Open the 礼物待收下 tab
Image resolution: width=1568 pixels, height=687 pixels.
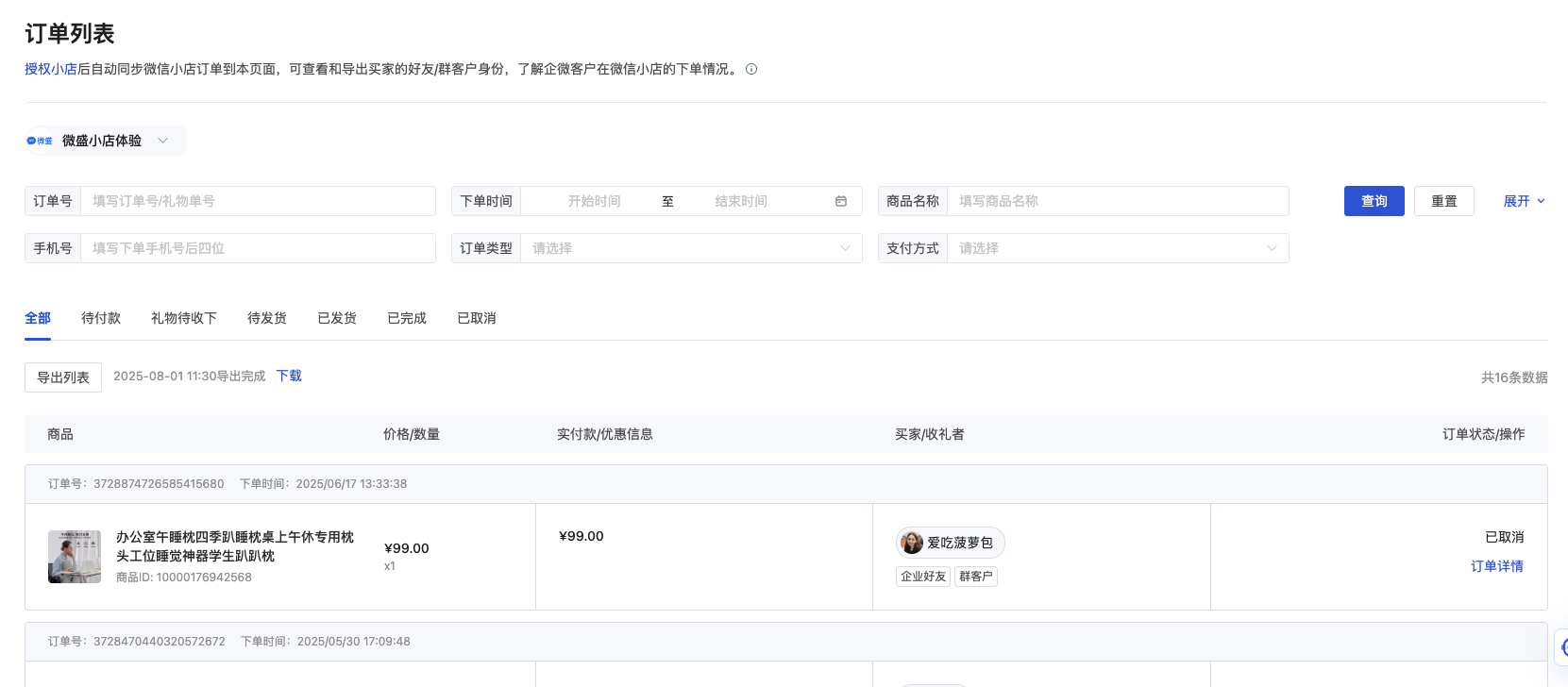(x=184, y=318)
